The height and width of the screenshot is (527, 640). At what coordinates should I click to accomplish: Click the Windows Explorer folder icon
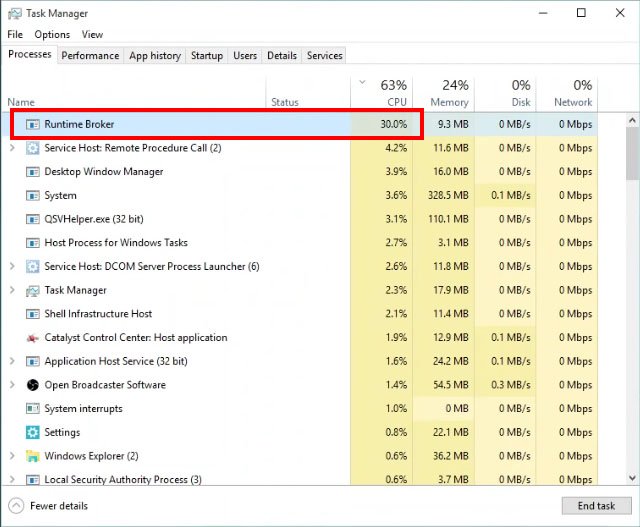coord(33,456)
